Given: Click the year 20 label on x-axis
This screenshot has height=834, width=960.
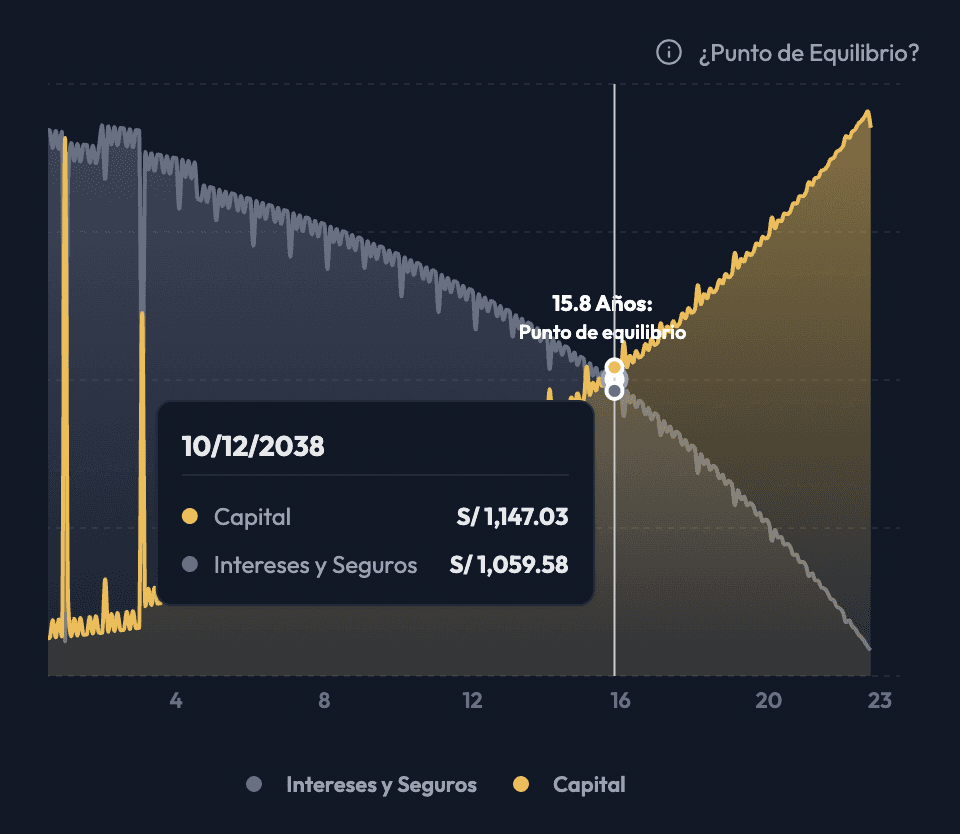Looking at the screenshot, I should pyautogui.click(x=768, y=700).
